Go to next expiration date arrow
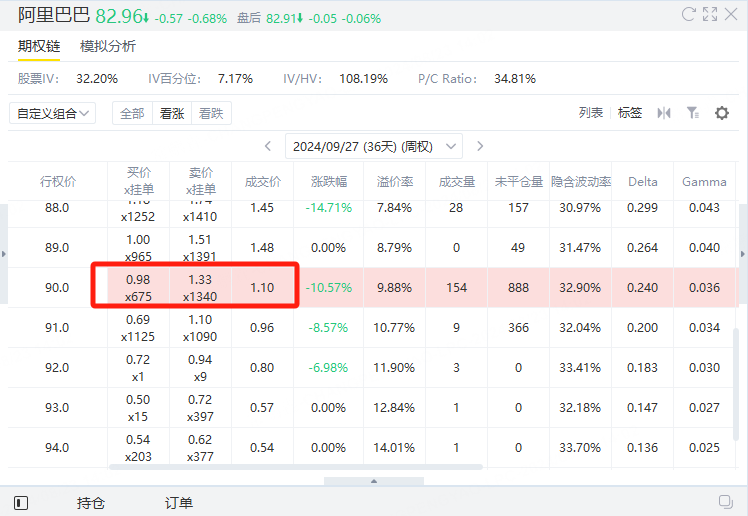The image size is (748, 516). click(x=480, y=146)
